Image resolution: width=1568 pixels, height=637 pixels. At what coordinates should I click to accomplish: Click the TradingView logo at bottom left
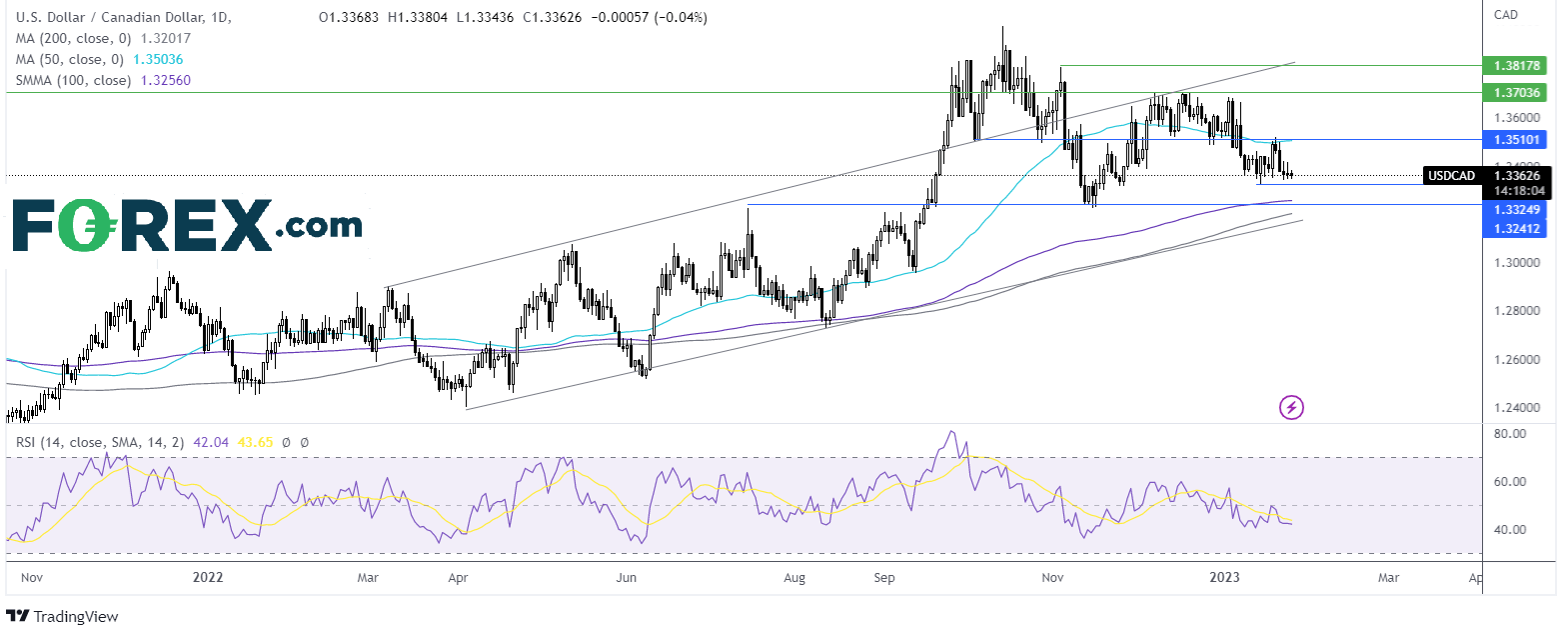63,616
